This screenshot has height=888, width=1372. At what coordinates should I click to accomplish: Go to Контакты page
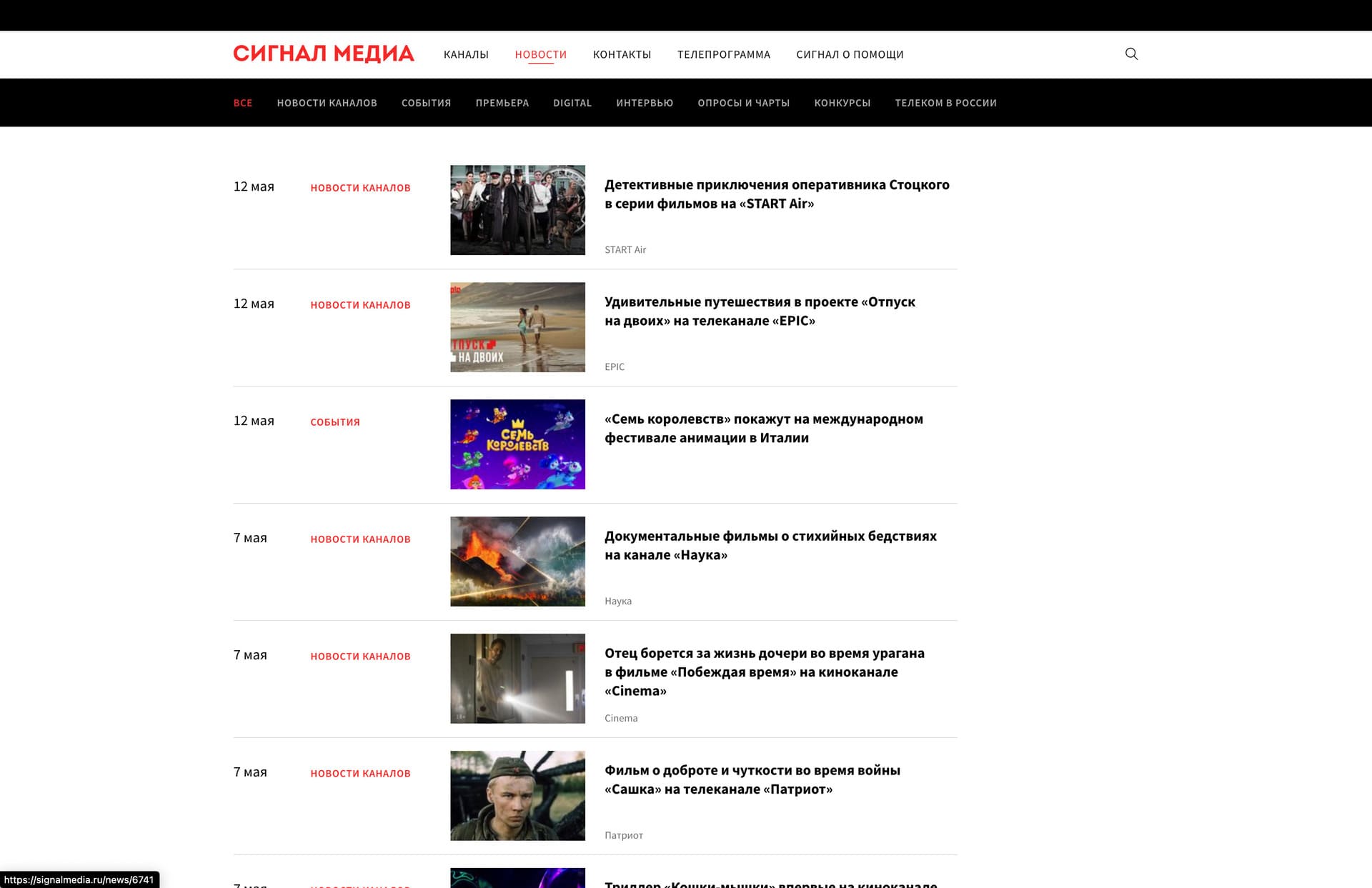[x=622, y=54]
